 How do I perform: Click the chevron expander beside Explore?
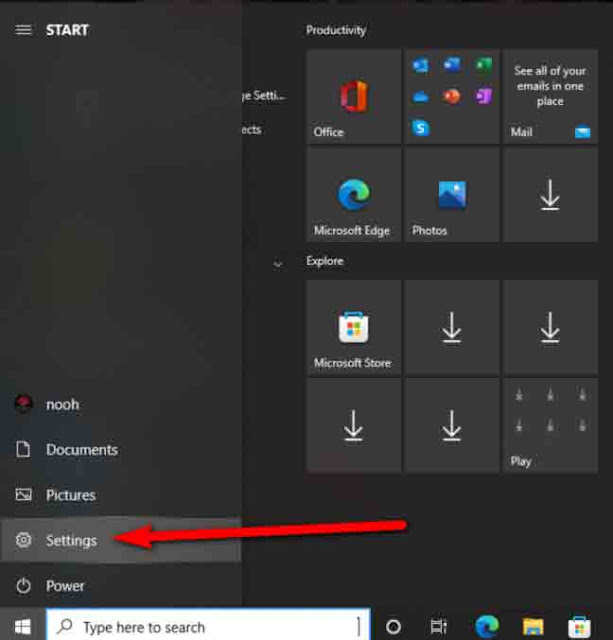278,264
